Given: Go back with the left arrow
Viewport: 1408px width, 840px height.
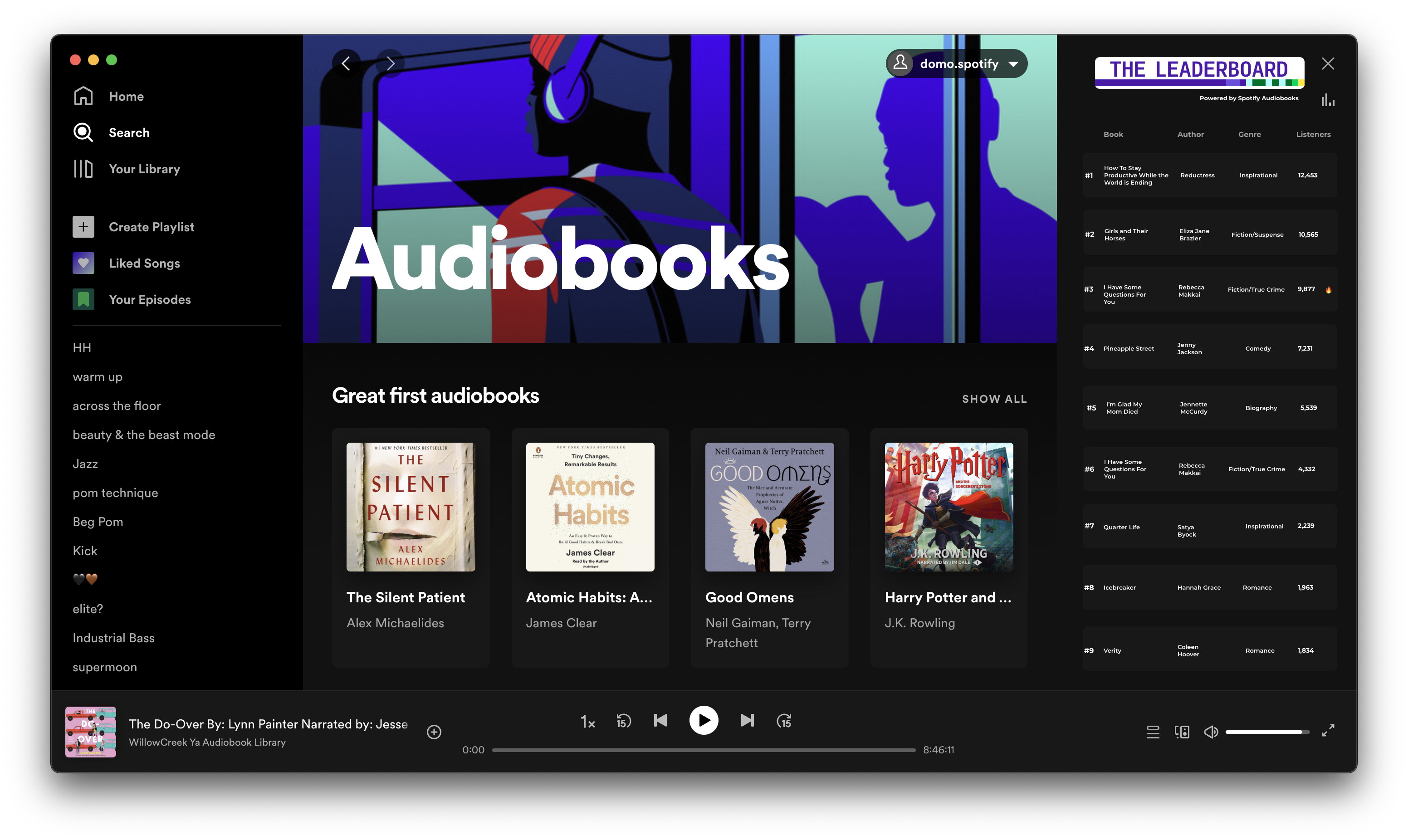Looking at the screenshot, I should [347, 63].
